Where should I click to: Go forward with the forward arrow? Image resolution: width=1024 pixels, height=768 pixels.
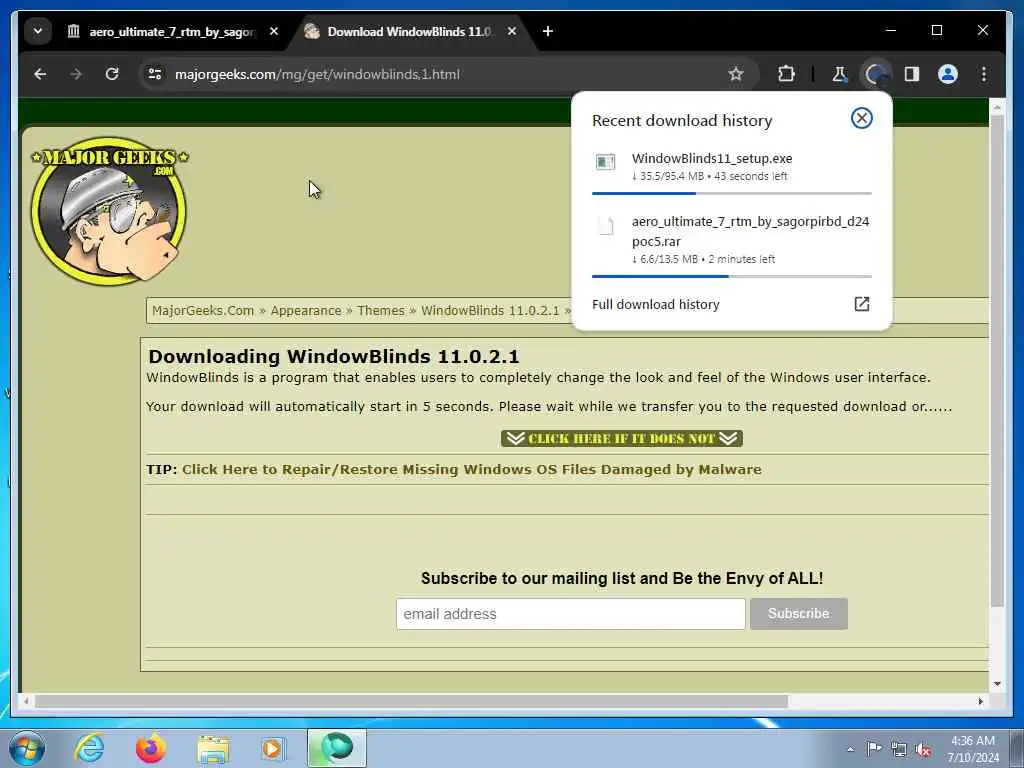pos(76,74)
